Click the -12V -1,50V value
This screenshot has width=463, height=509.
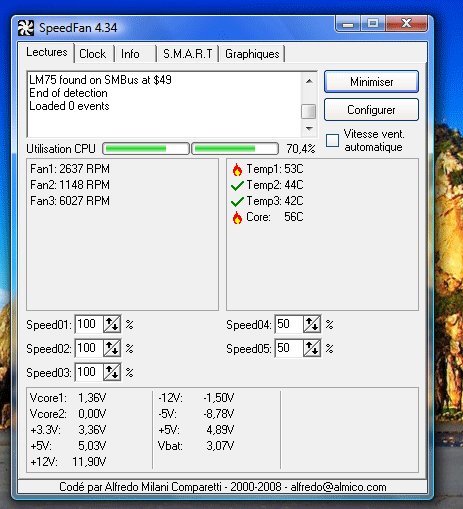click(x=219, y=398)
